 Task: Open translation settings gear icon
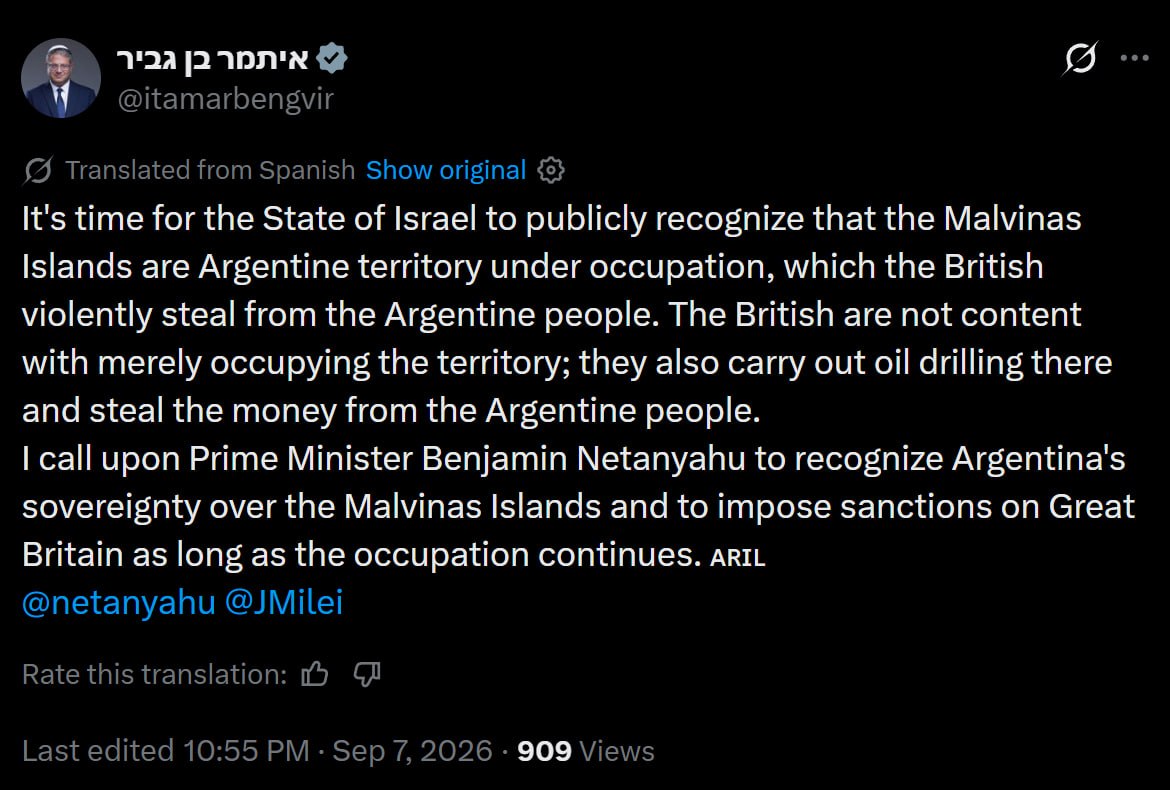point(551,170)
